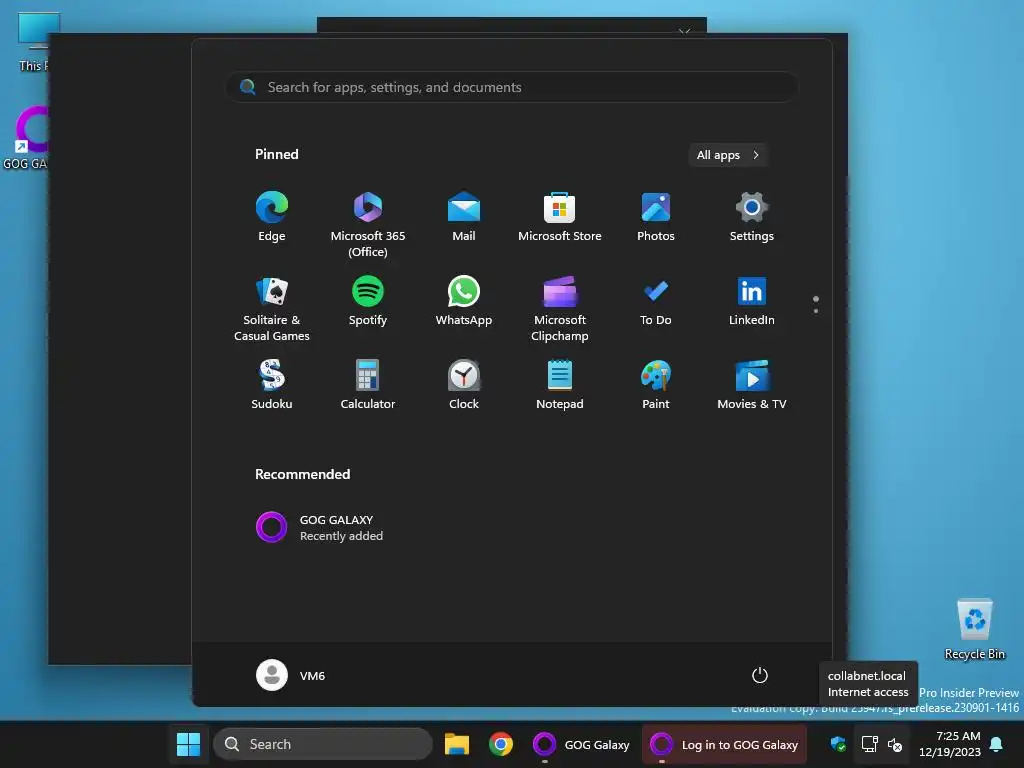Launch Microsoft 365 (Office)

click(368, 225)
